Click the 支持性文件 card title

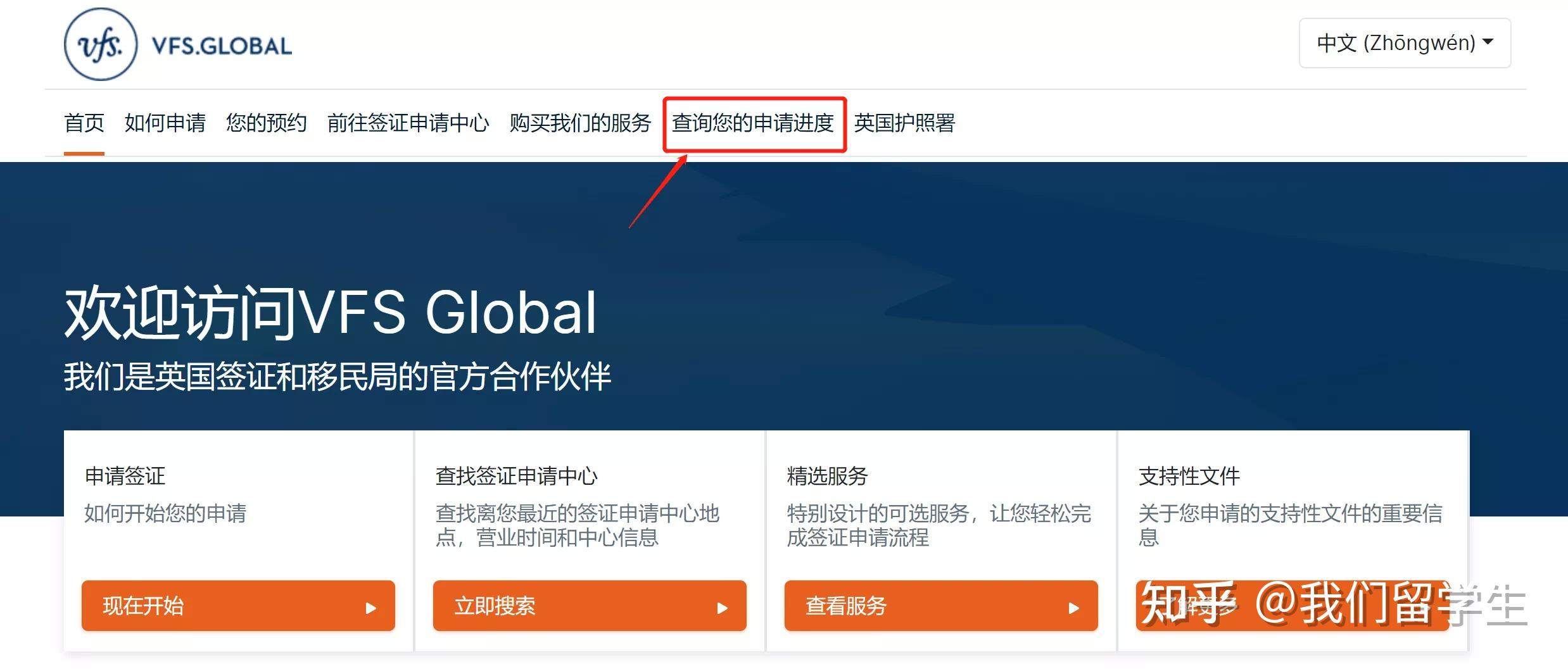1189,476
